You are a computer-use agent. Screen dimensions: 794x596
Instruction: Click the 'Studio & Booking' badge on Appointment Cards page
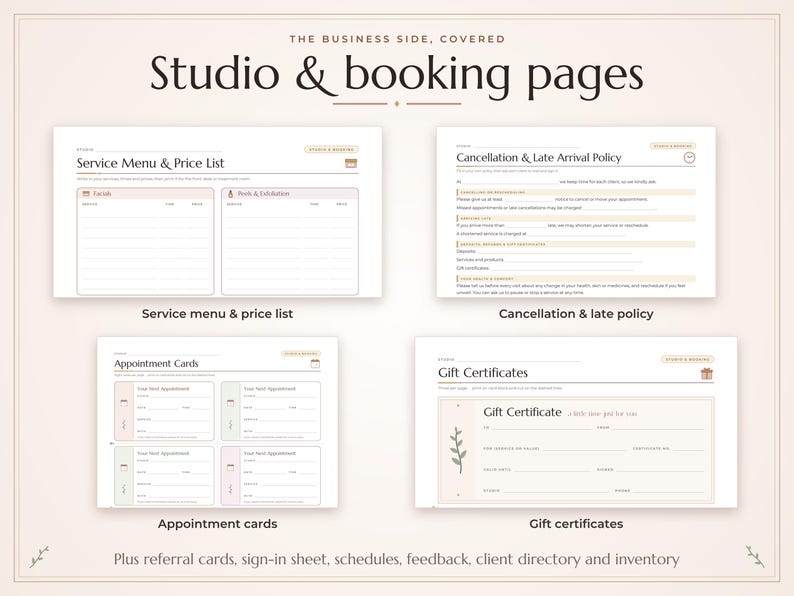pyautogui.click(x=301, y=353)
